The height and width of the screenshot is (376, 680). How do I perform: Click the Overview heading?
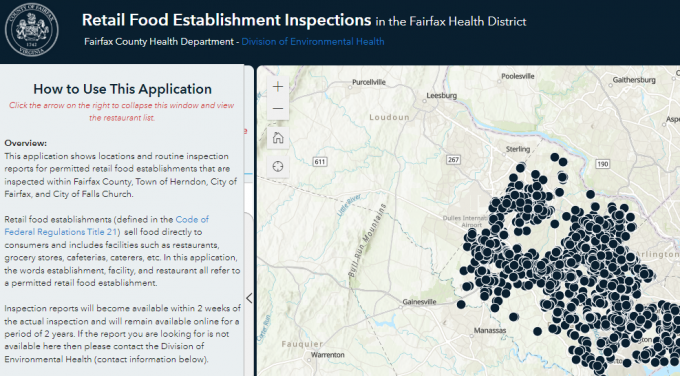tap(26, 143)
